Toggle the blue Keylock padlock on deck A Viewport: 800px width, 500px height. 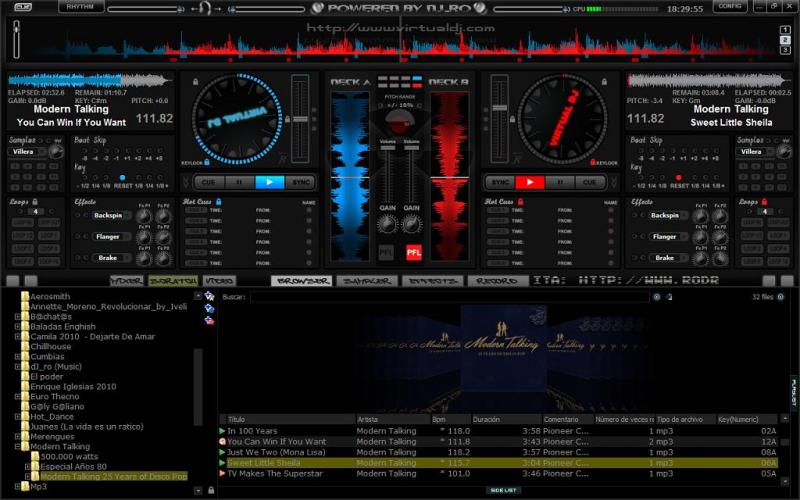(207, 162)
